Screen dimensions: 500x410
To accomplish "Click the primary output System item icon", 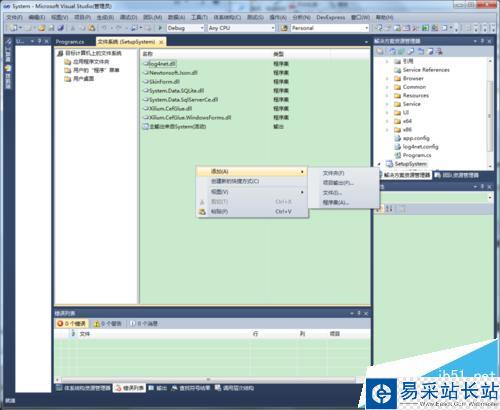I will point(146,127).
